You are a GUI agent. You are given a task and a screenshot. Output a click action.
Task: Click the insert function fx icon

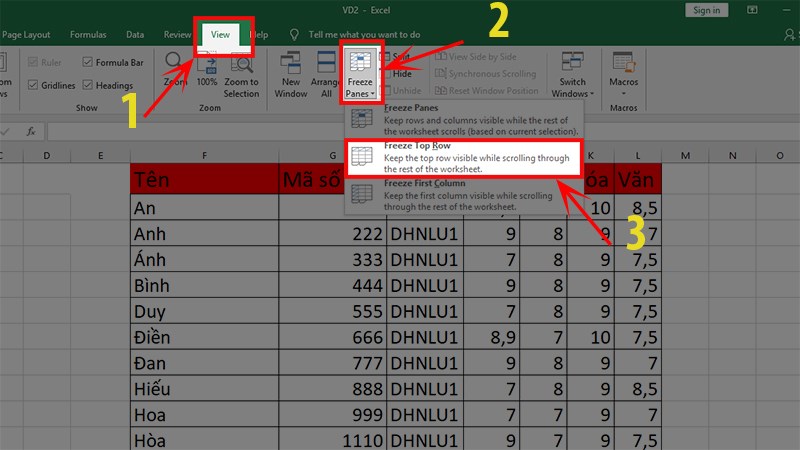31,132
